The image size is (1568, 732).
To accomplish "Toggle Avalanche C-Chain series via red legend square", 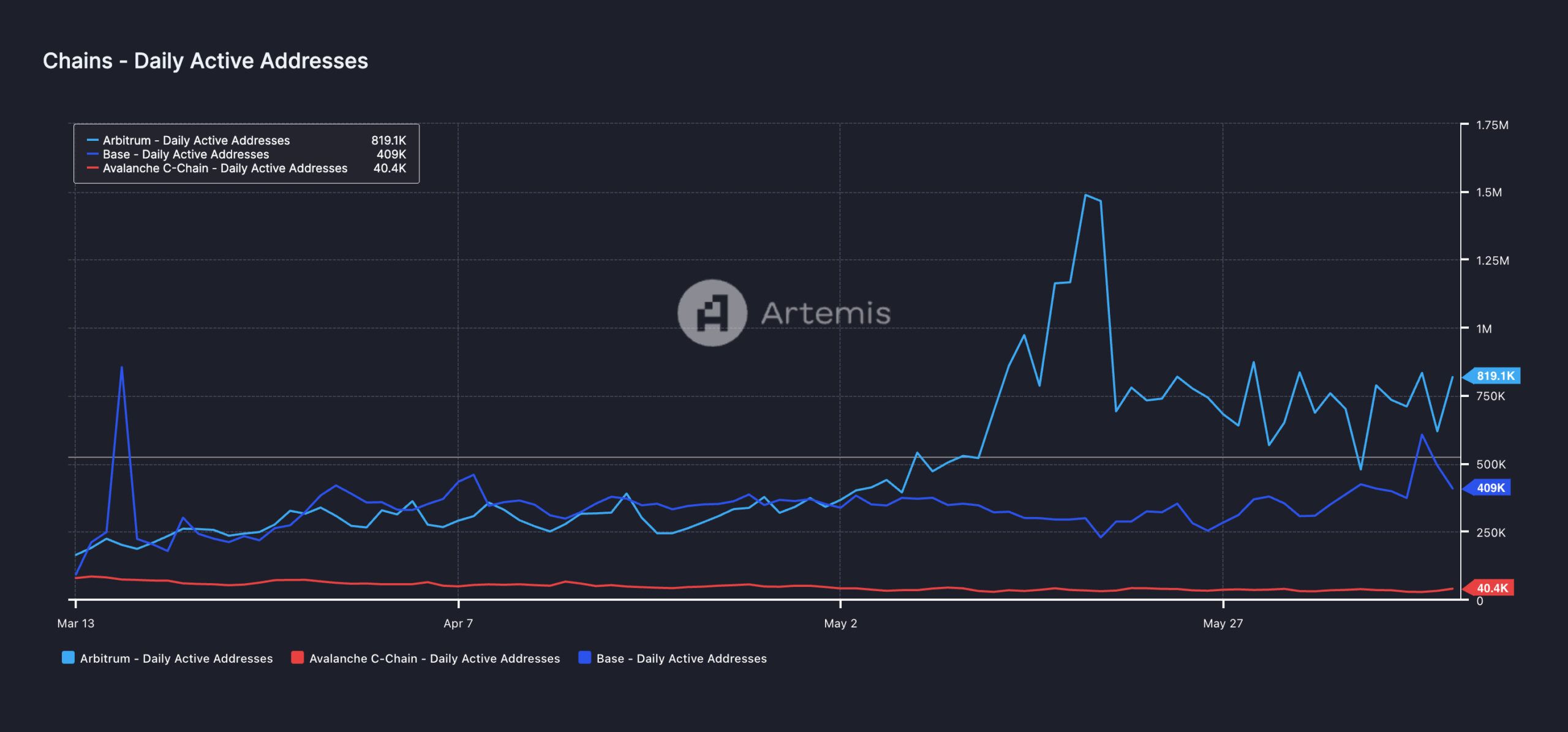I will 297,658.
